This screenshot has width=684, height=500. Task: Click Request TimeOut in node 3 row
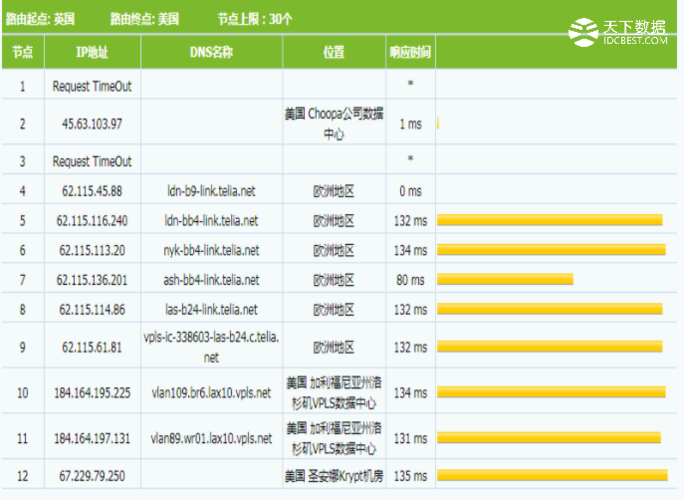(x=92, y=161)
